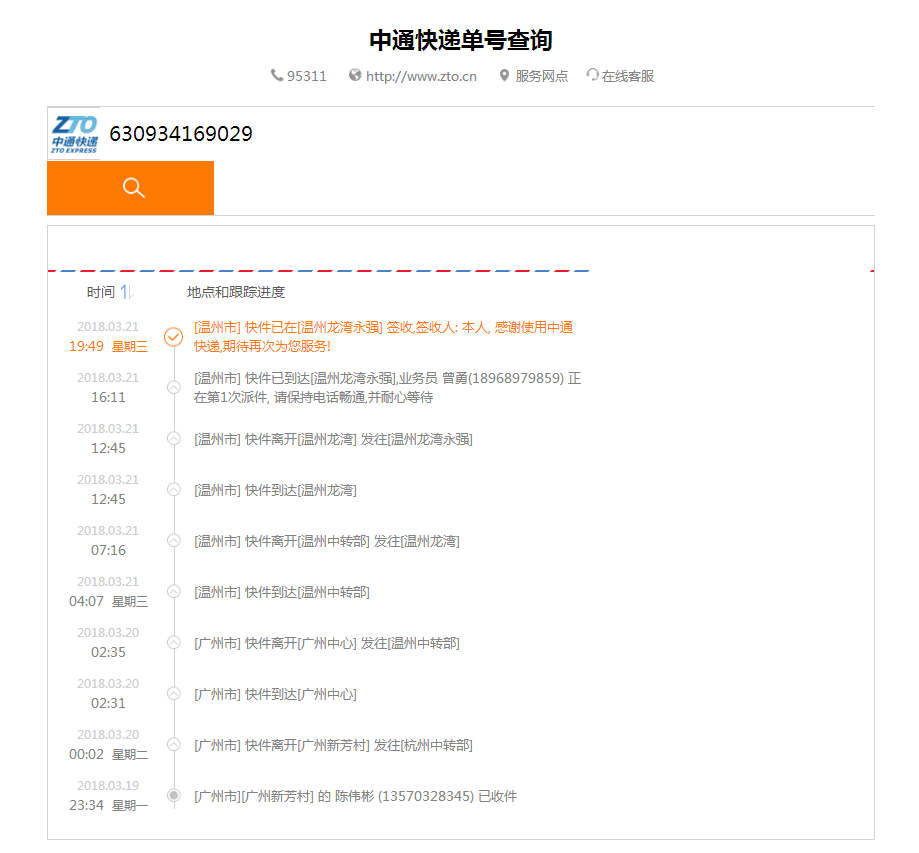This screenshot has width=919, height=853.
Task: Click timeline marker for 02:31 entry
Action: tap(173, 694)
